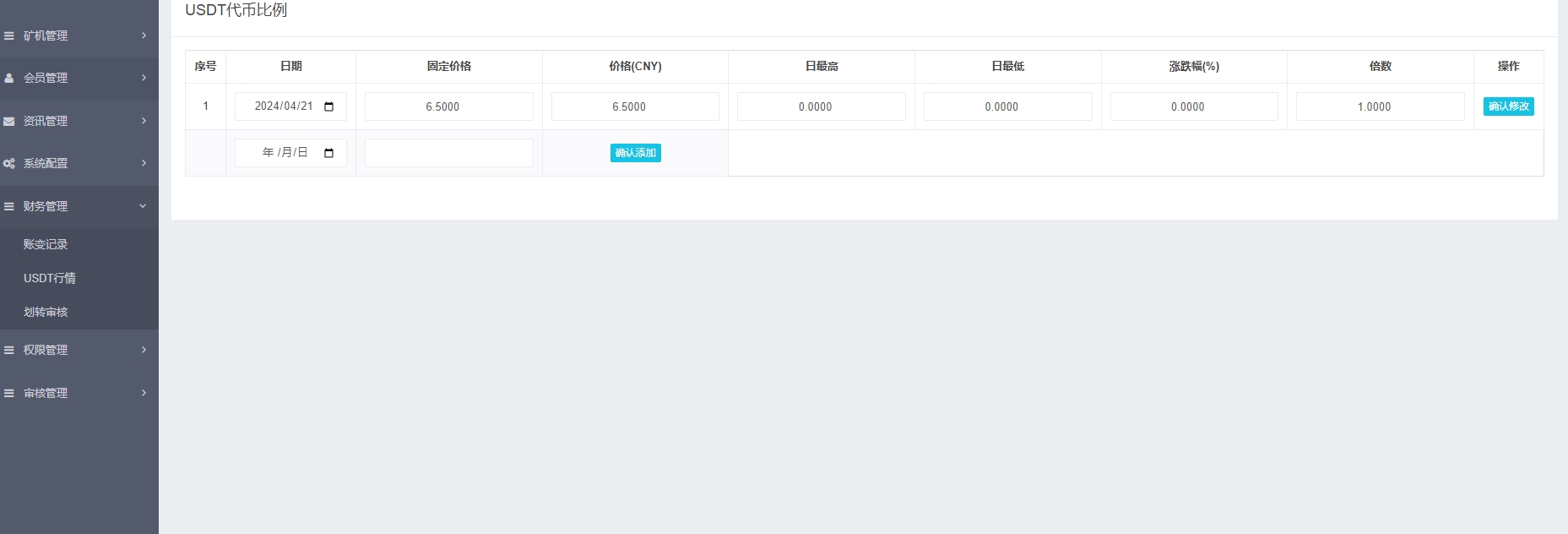The height and width of the screenshot is (534, 1568).
Task: Click the 涨跌幅(%) field showing 0.0000
Action: [1194, 106]
